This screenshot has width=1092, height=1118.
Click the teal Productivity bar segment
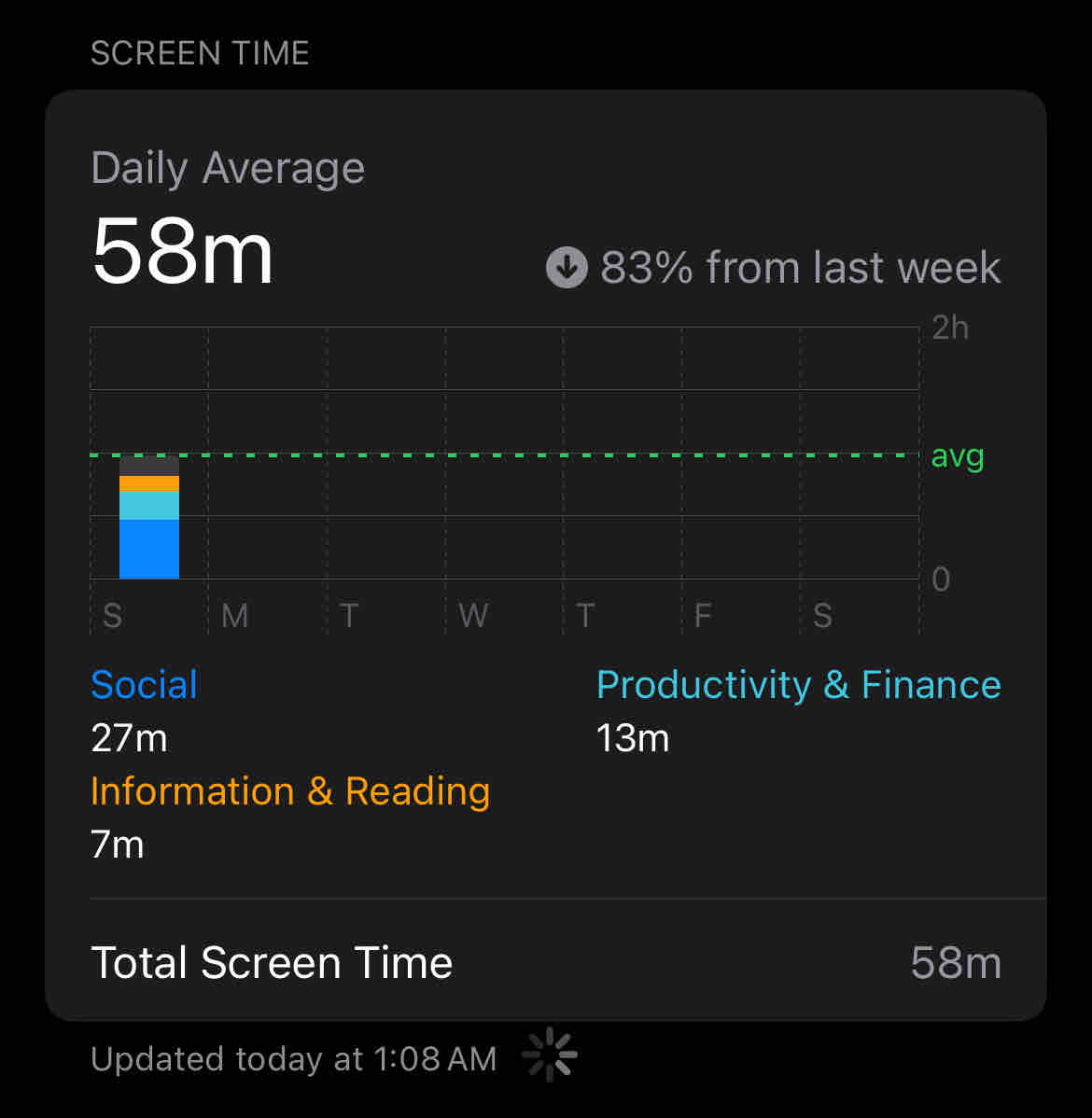click(149, 506)
